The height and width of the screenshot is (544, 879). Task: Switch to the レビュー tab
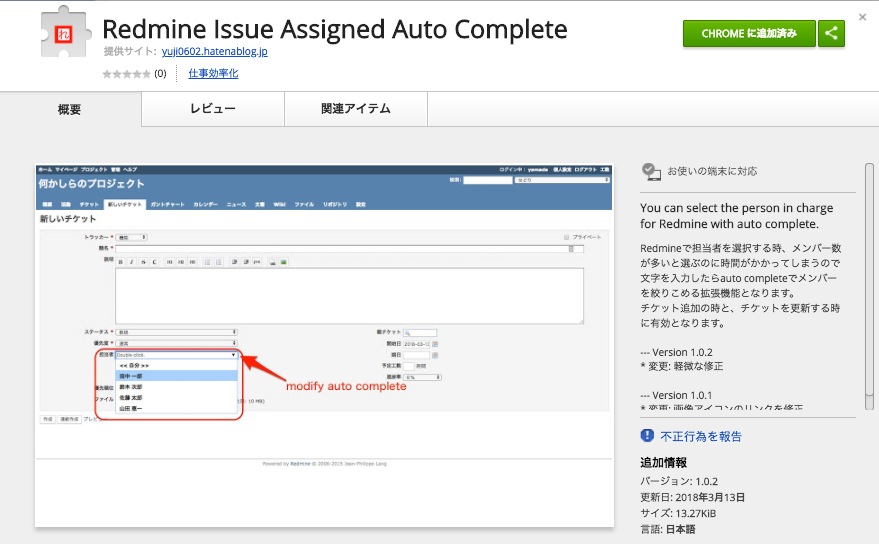point(213,109)
